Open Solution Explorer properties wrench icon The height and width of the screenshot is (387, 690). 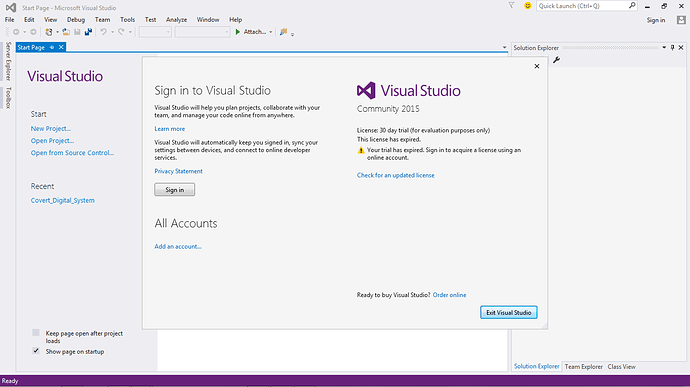556,60
